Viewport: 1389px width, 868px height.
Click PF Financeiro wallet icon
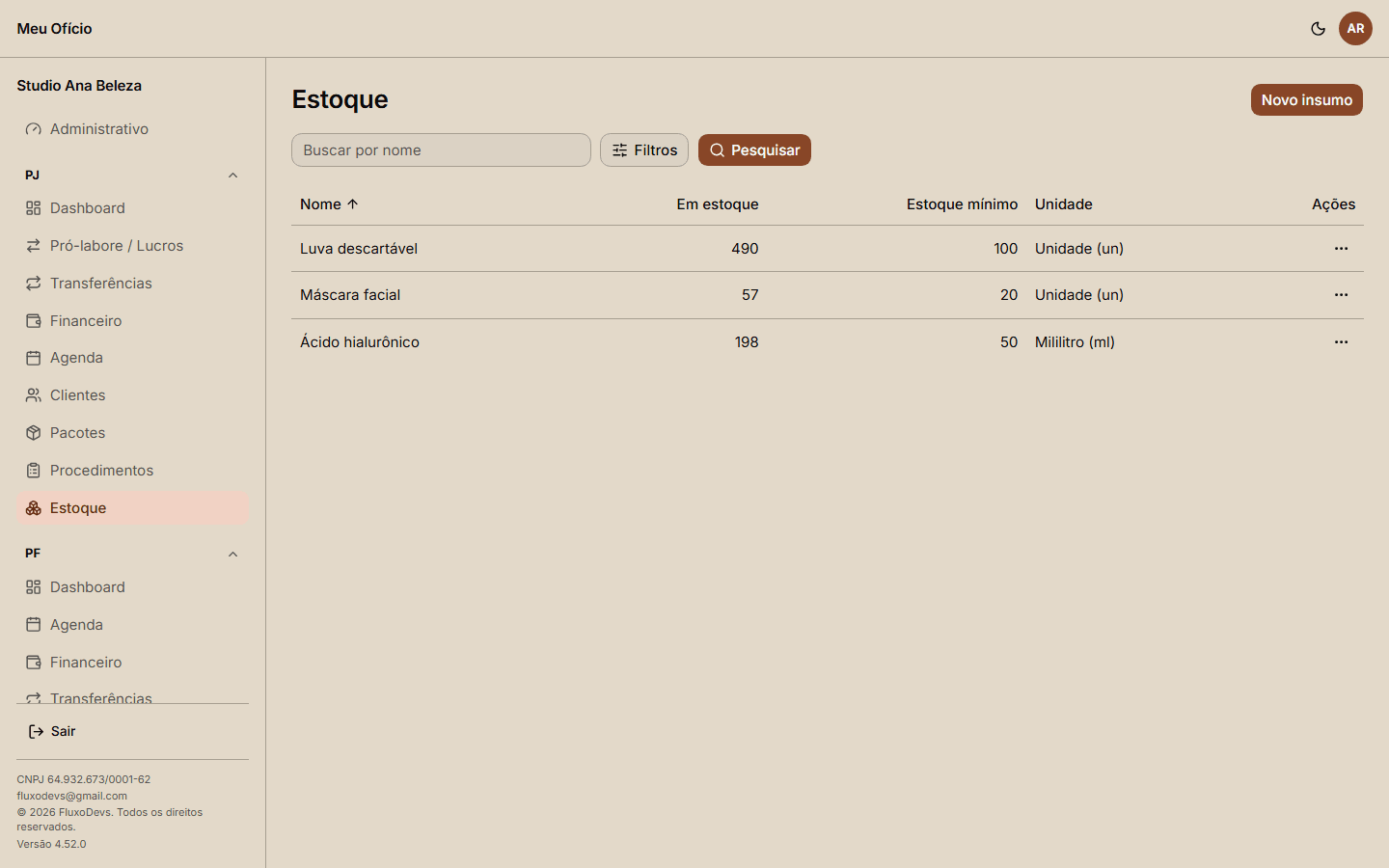coord(34,663)
